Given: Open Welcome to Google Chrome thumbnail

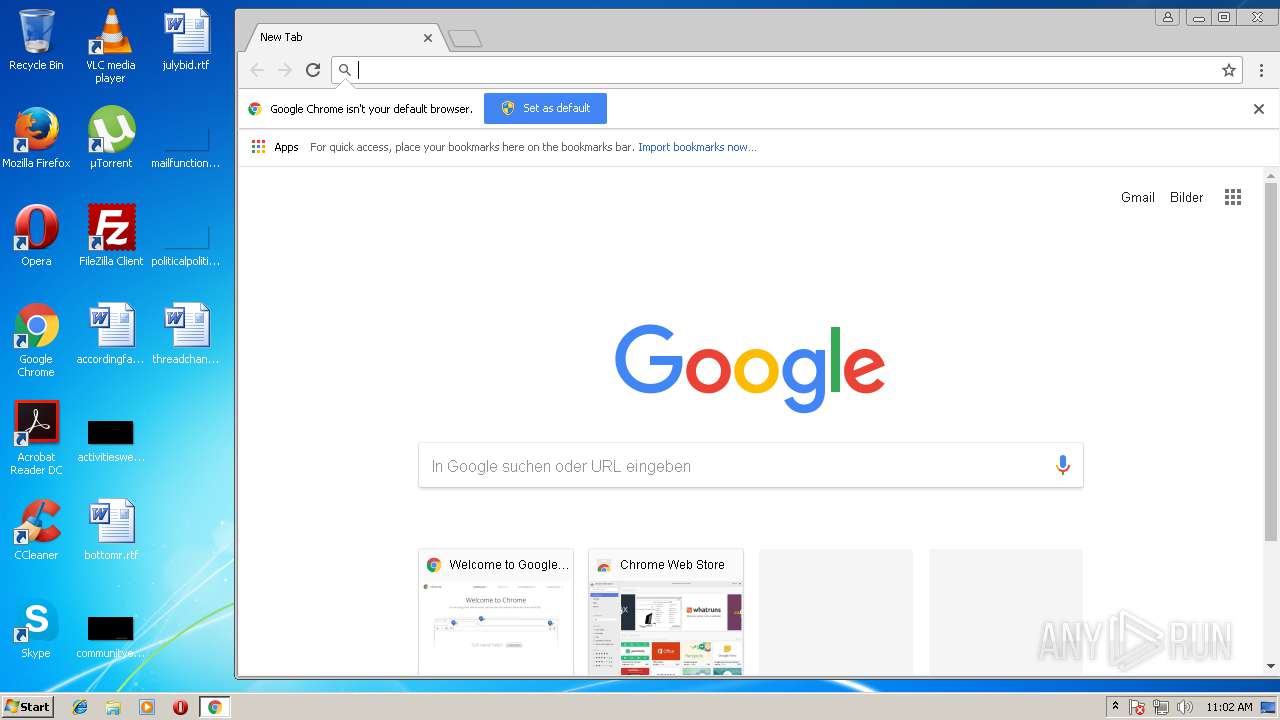Looking at the screenshot, I should [x=496, y=612].
